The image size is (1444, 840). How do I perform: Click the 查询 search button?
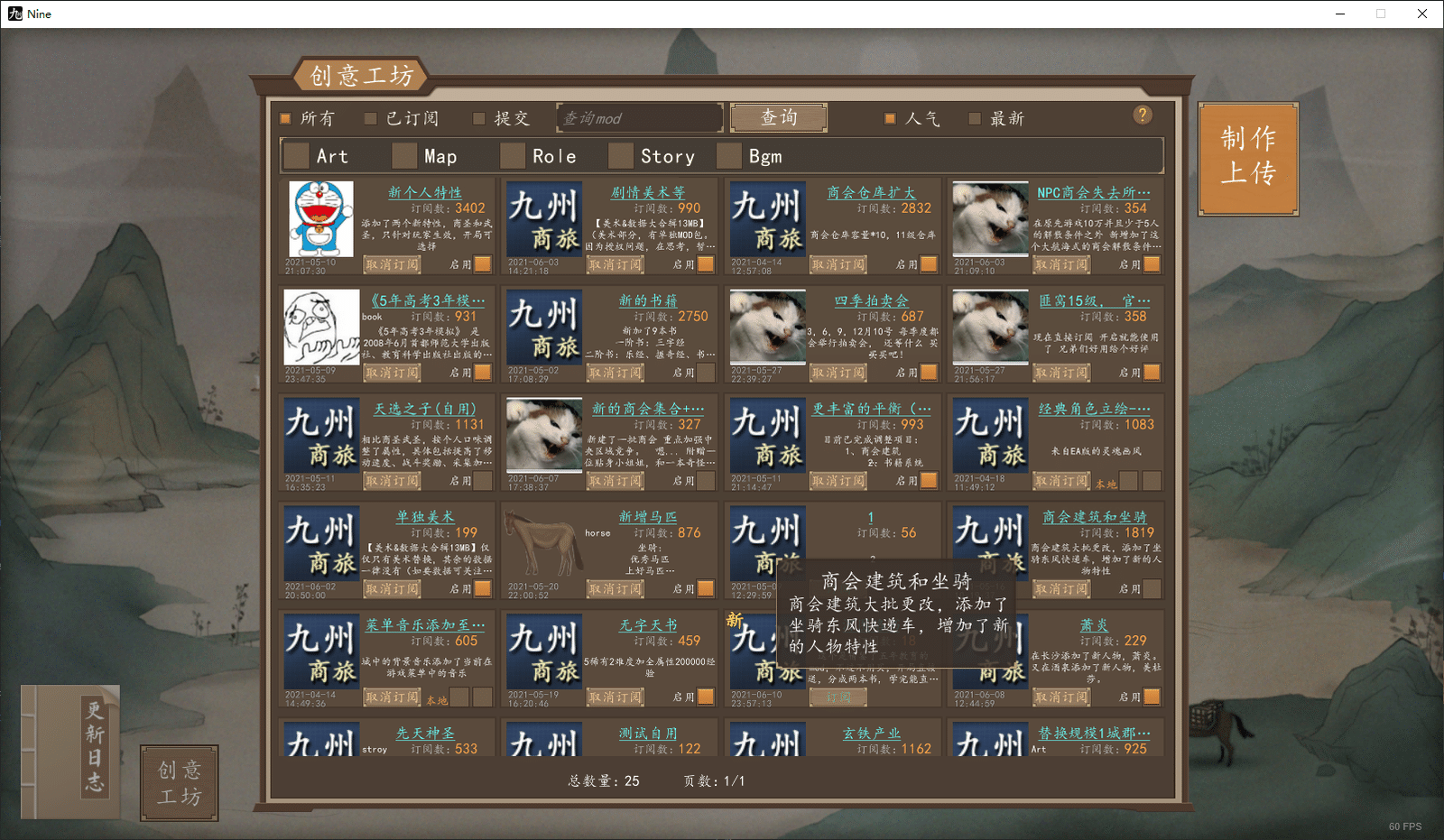coord(779,117)
